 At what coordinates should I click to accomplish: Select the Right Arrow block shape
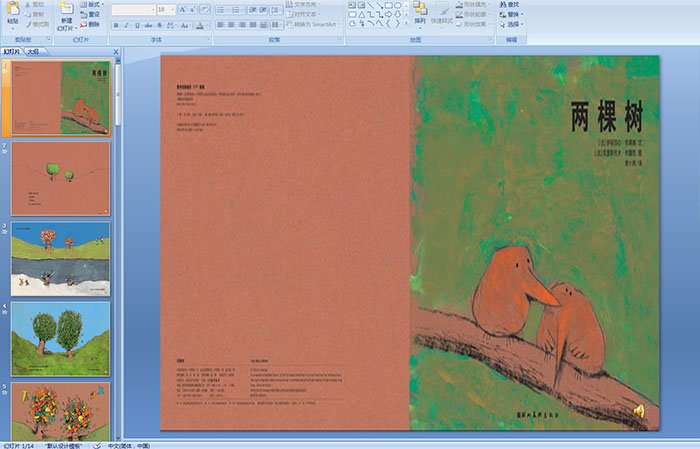[388, 15]
